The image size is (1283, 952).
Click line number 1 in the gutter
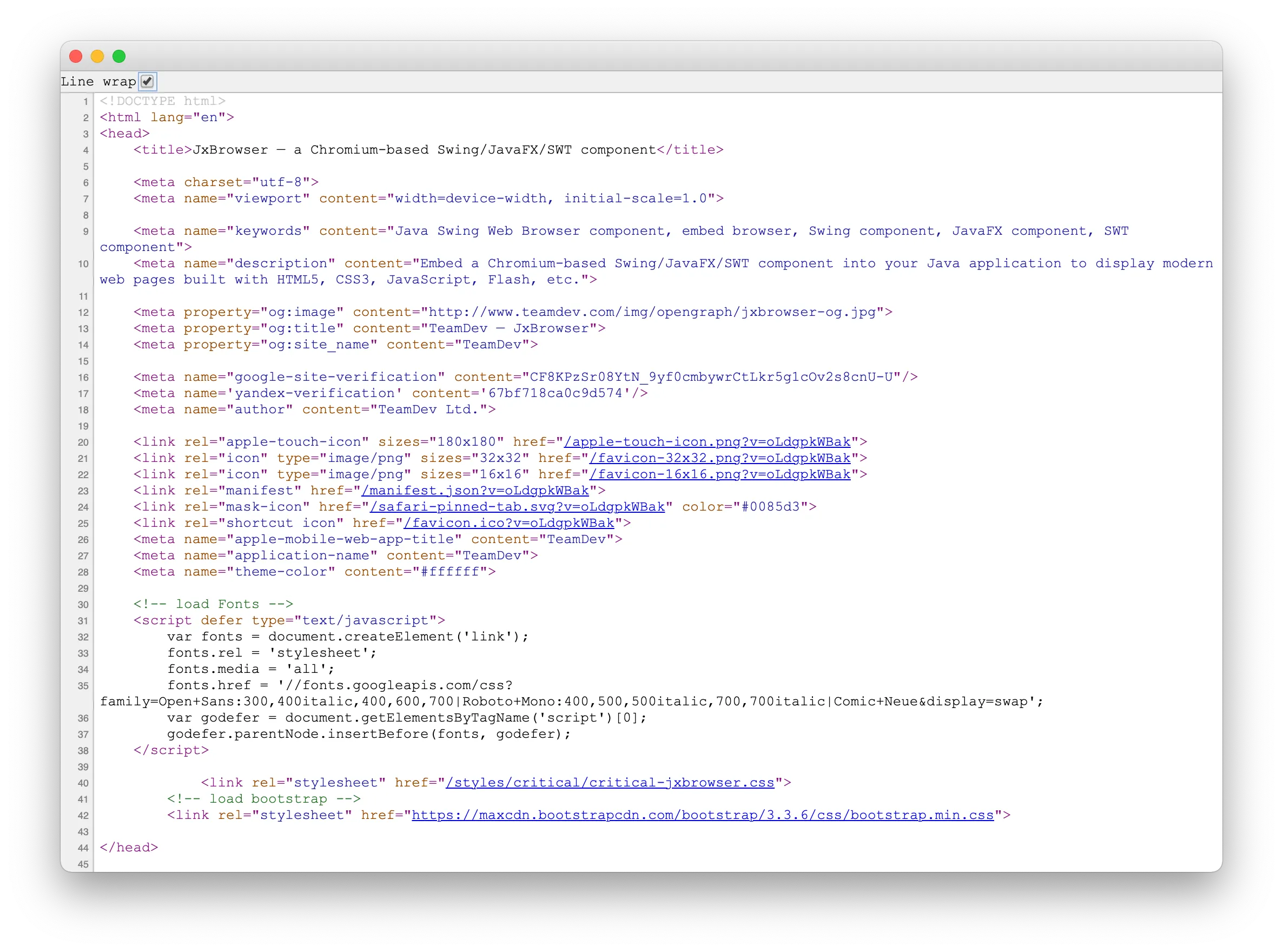[86, 102]
